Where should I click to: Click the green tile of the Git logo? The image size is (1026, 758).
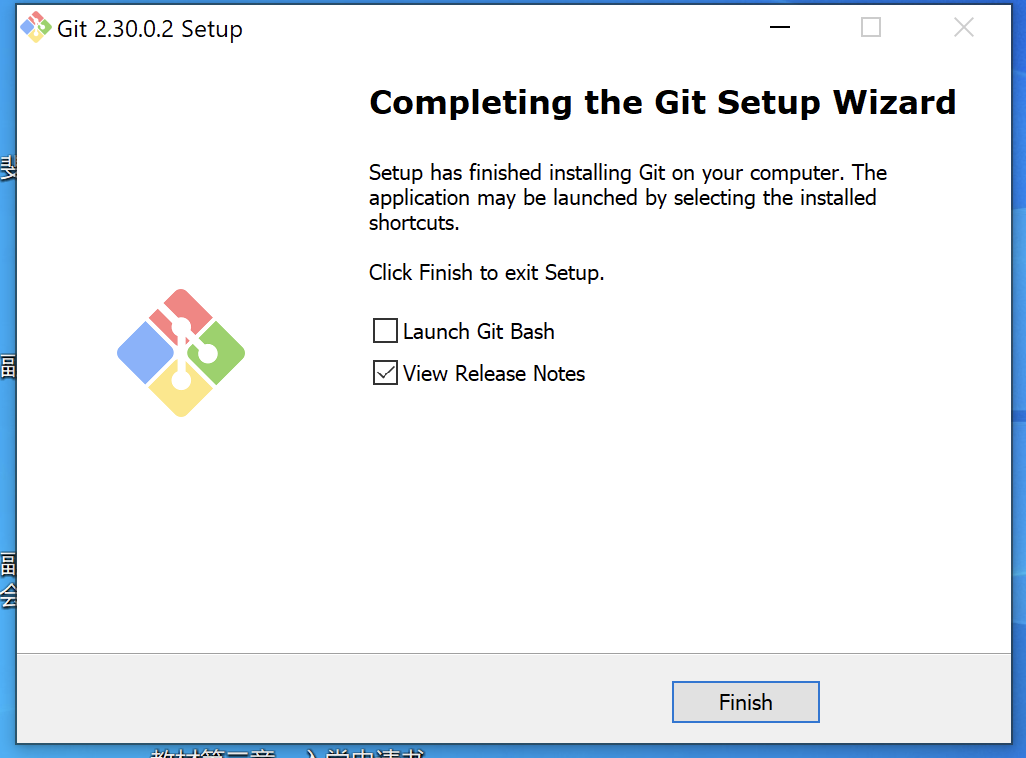point(220,351)
